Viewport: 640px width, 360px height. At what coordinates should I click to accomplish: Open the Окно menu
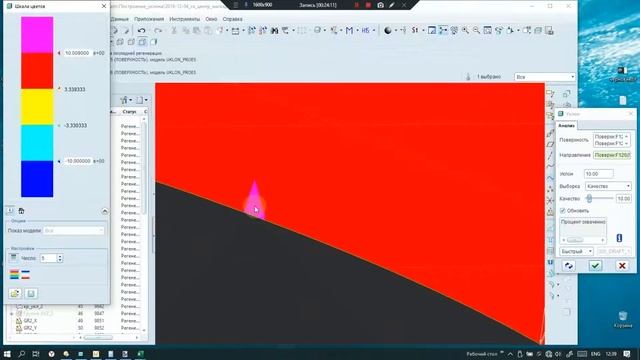(211, 19)
